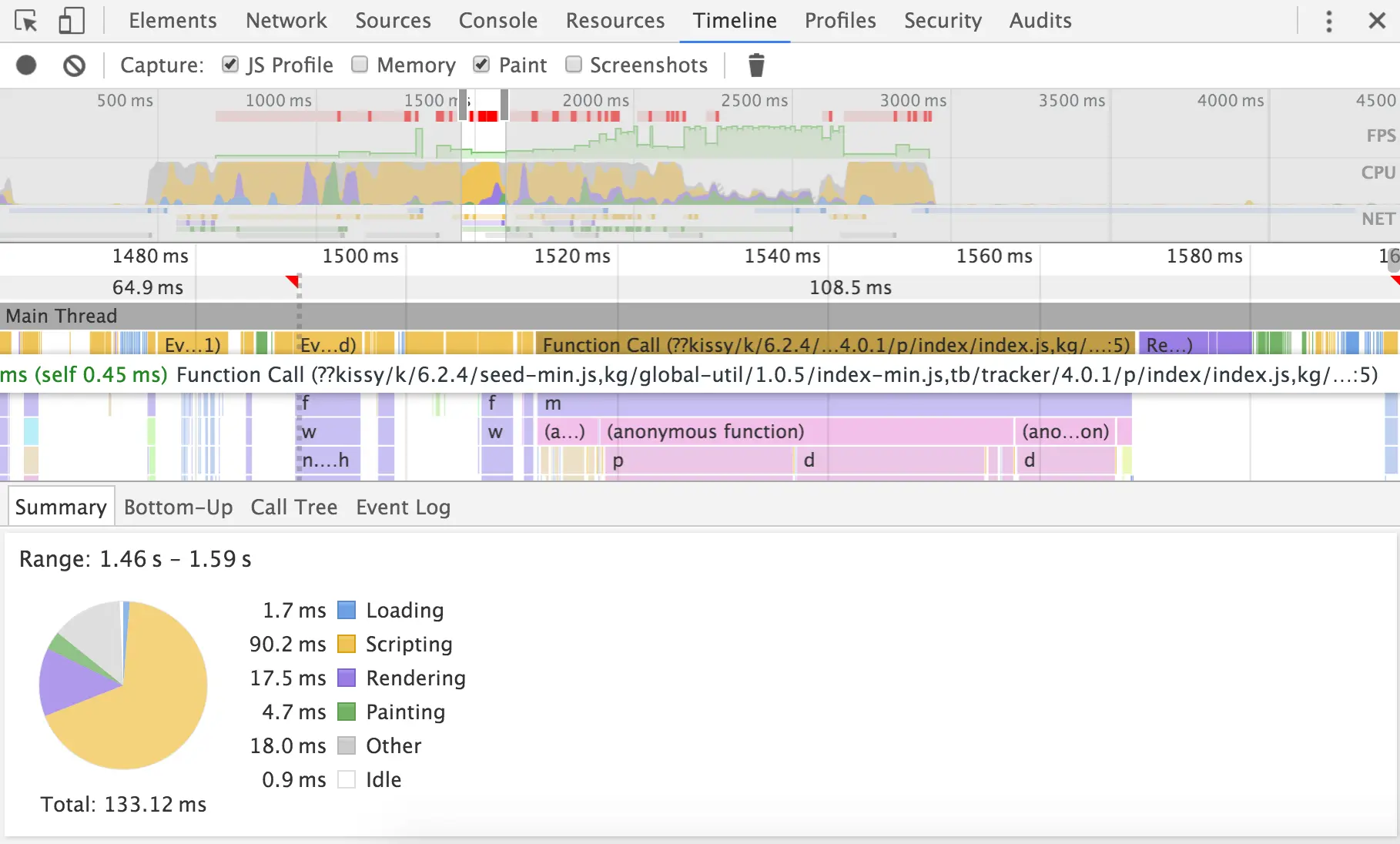Clear the capture using the ban icon
The image size is (1400, 844).
[73, 65]
